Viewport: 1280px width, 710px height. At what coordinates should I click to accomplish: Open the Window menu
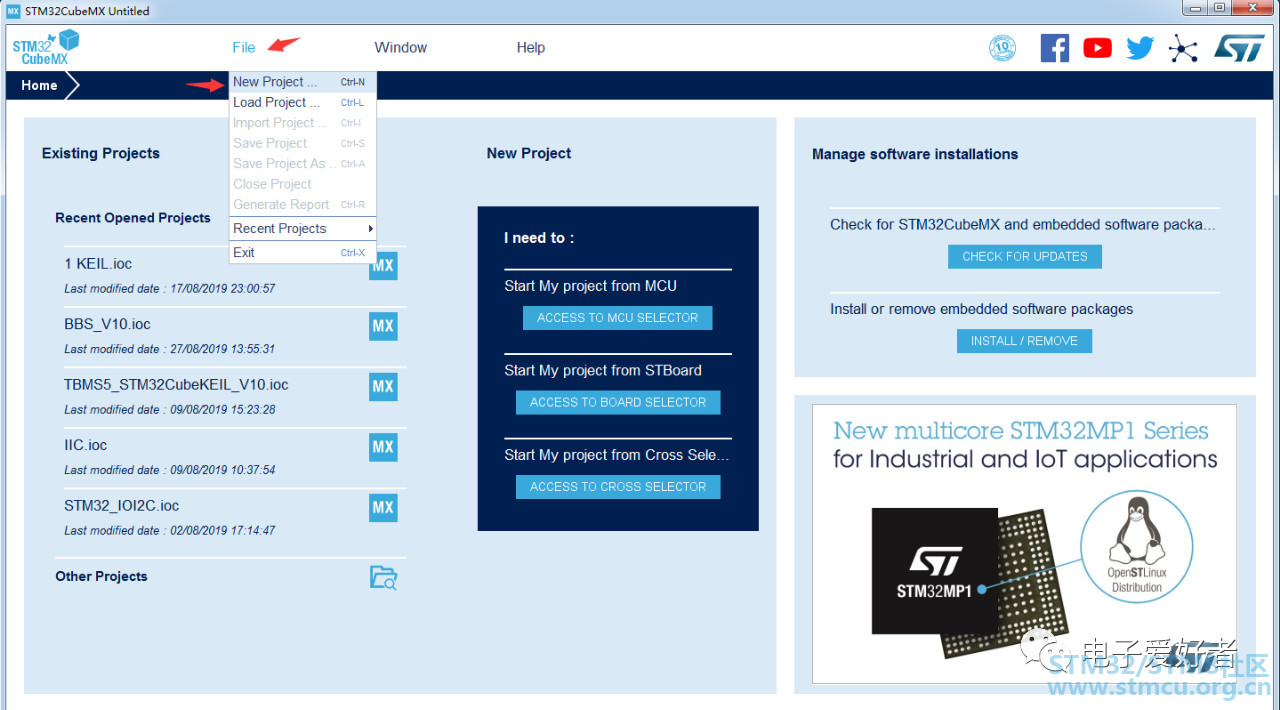(x=400, y=47)
